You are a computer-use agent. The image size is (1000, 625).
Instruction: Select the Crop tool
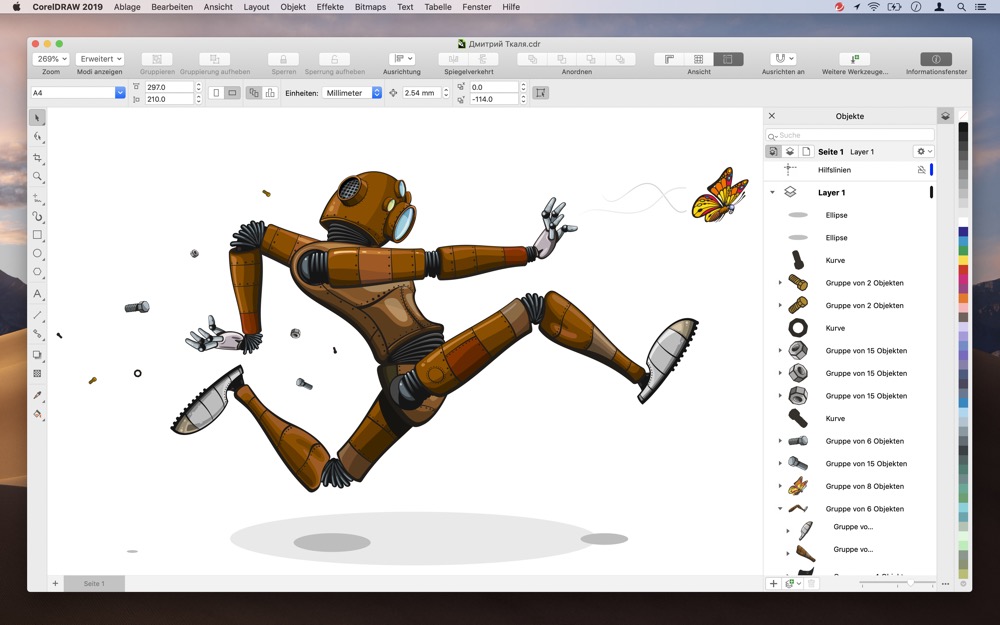tap(37, 158)
